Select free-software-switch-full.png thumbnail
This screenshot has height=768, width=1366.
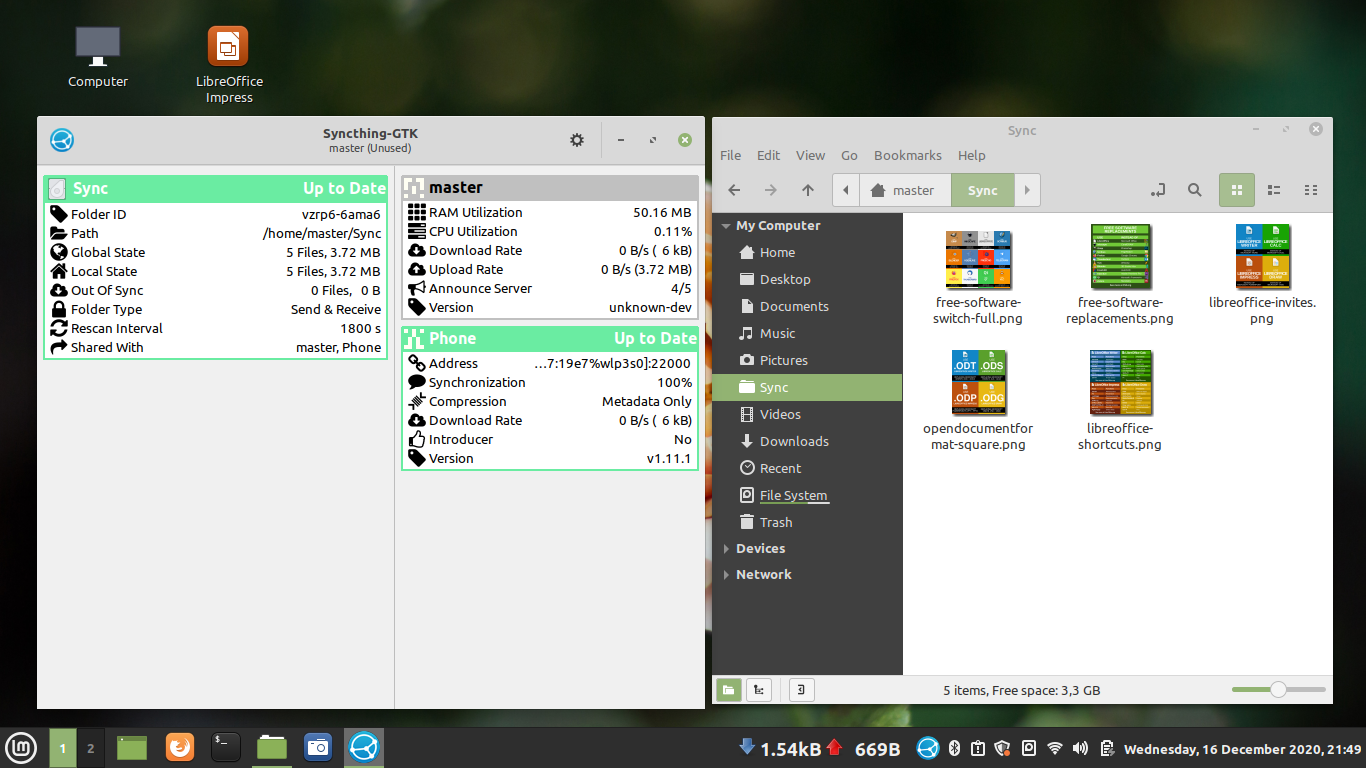pos(979,260)
